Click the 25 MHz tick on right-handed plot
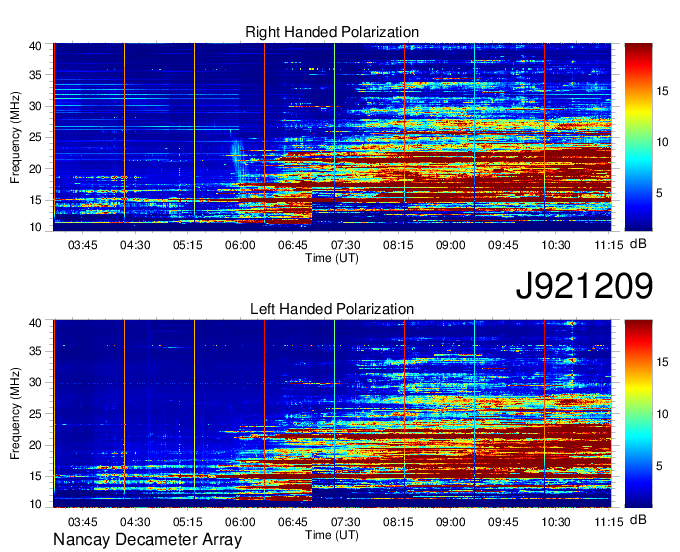Screen dimensions: 680x552 [x=35, y=137]
